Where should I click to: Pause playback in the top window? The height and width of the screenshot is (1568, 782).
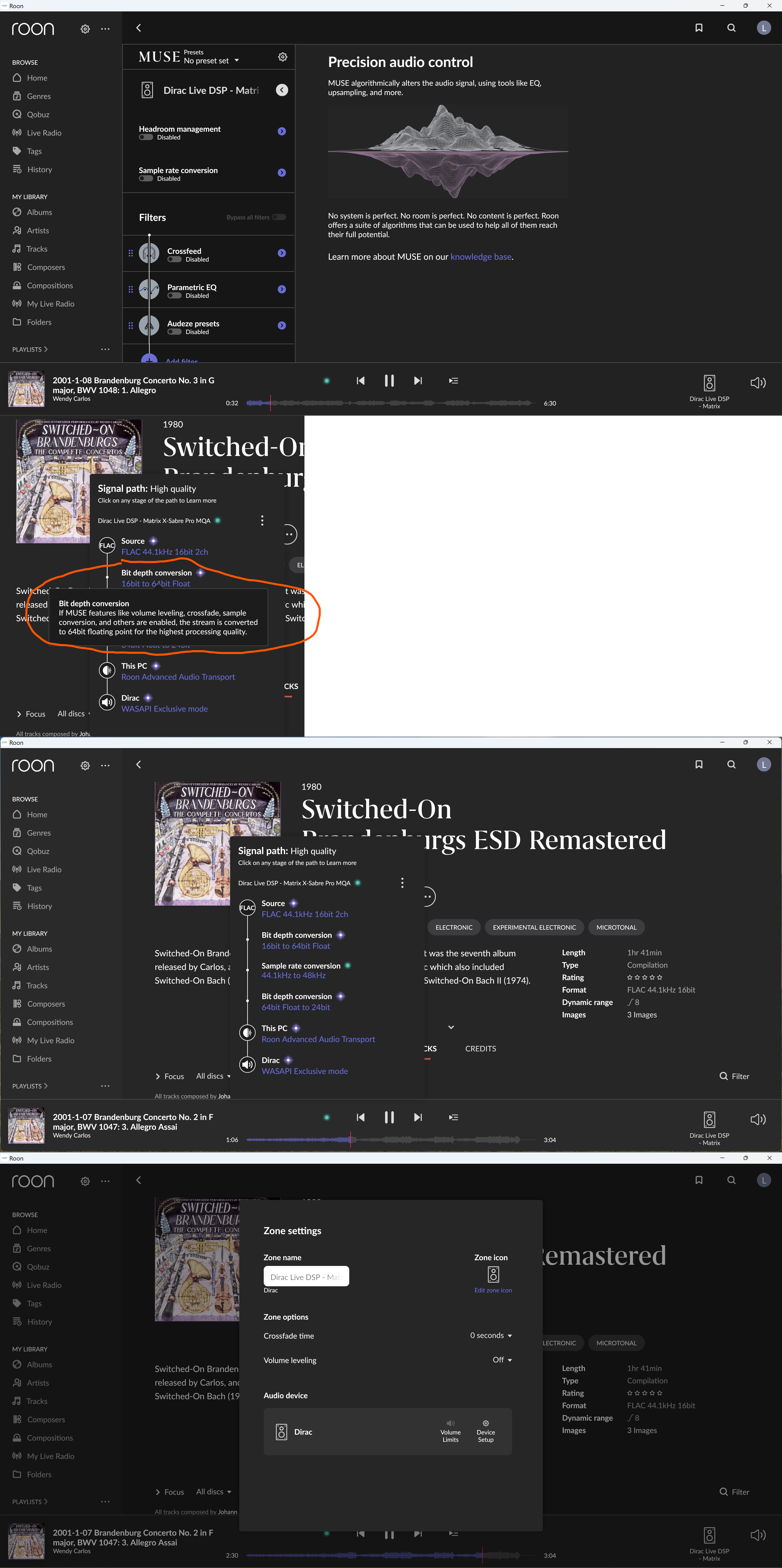click(x=389, y=380)
